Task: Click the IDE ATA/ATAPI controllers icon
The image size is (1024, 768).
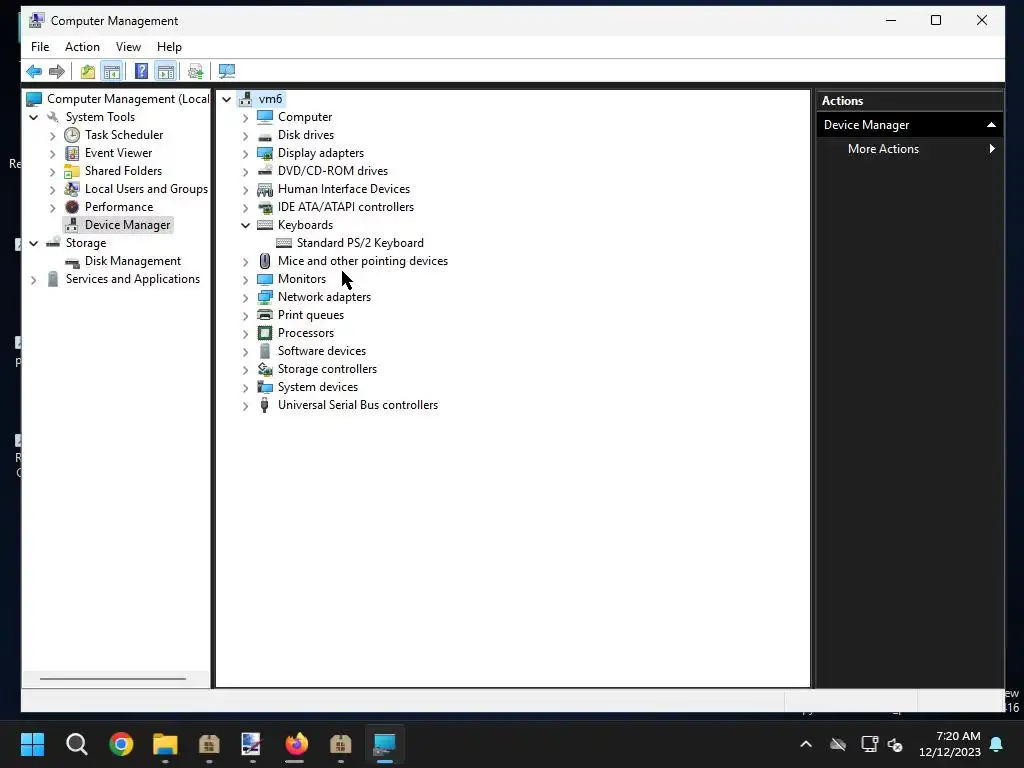Action: tap(264, 207)
